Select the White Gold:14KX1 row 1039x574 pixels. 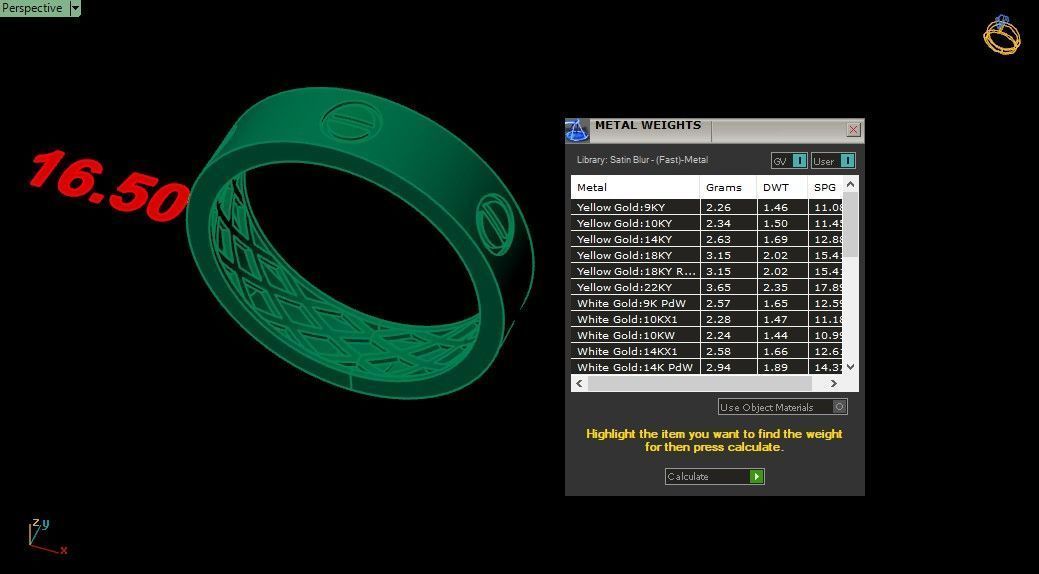coord(706,351)
